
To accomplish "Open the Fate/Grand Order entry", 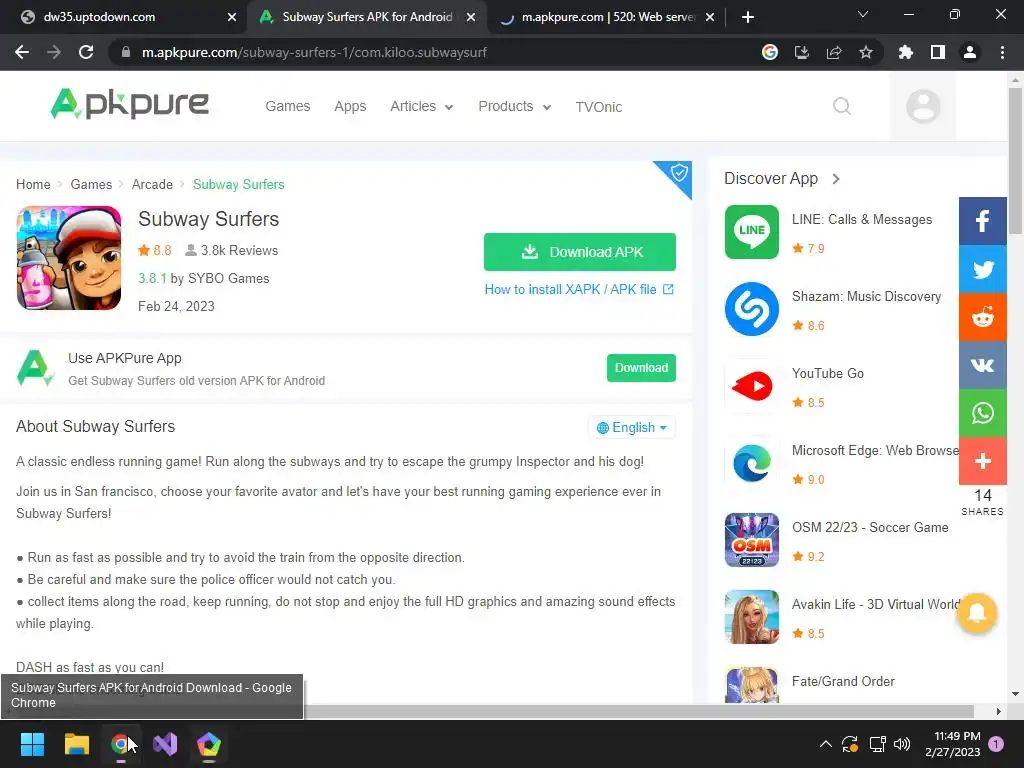I will click(842, 681).
